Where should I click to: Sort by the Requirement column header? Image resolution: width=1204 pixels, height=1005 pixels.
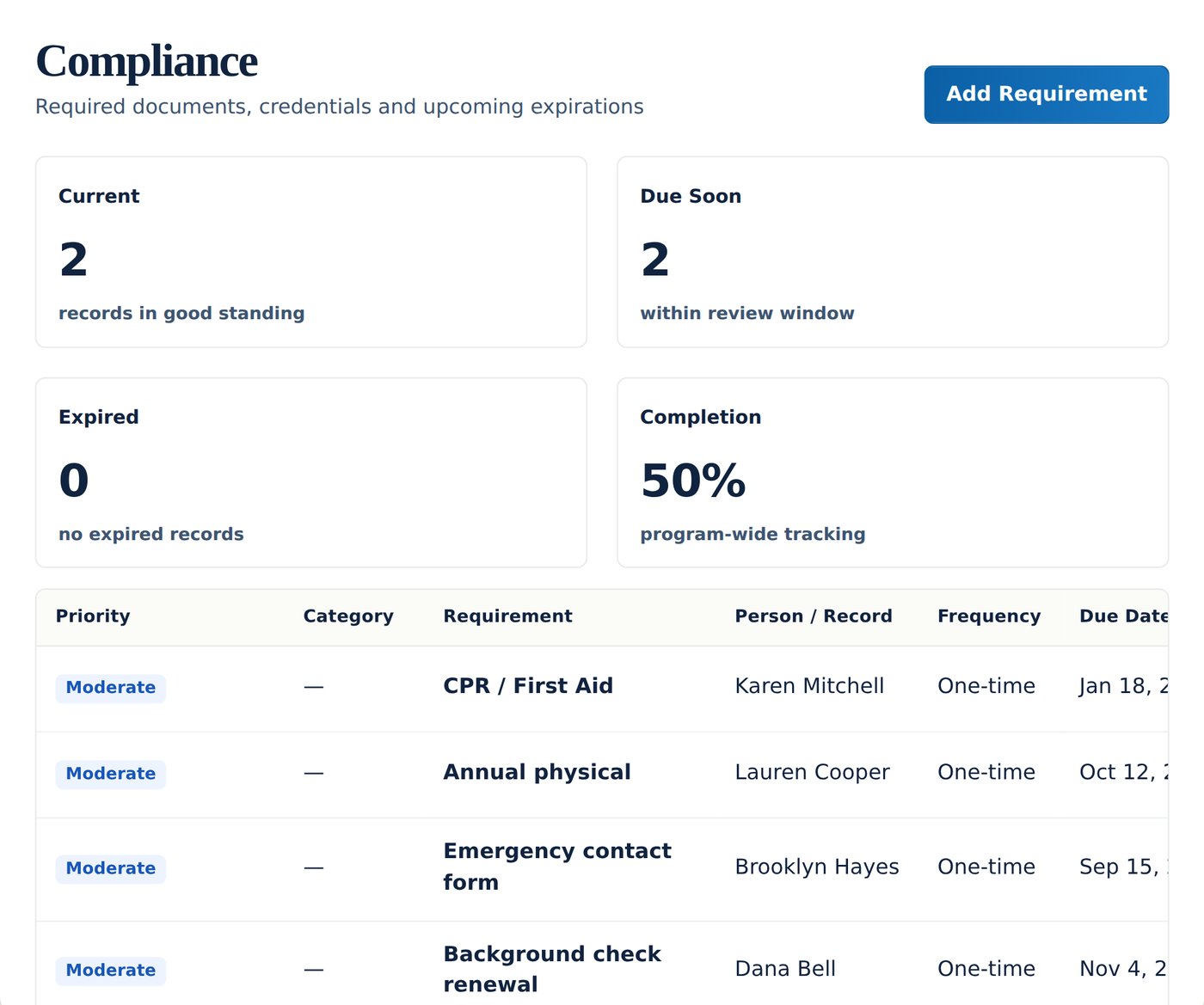(x=507, y=616)
